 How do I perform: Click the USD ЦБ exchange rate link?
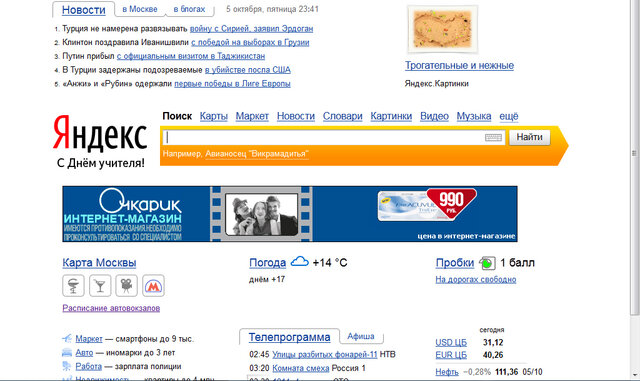tap(451, 343)
